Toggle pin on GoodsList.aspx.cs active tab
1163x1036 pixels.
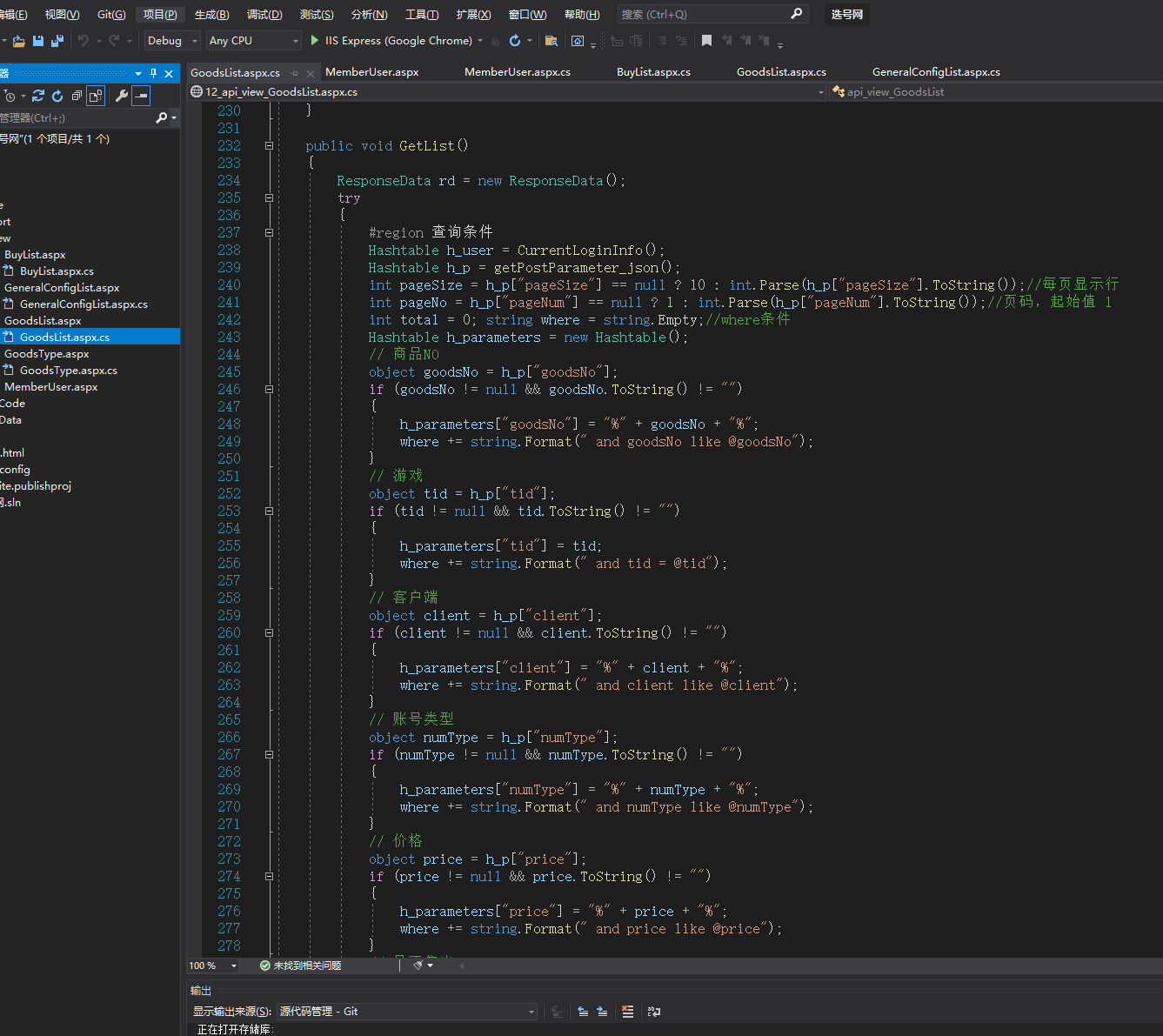pyautogui.click(x=295, y=73)
